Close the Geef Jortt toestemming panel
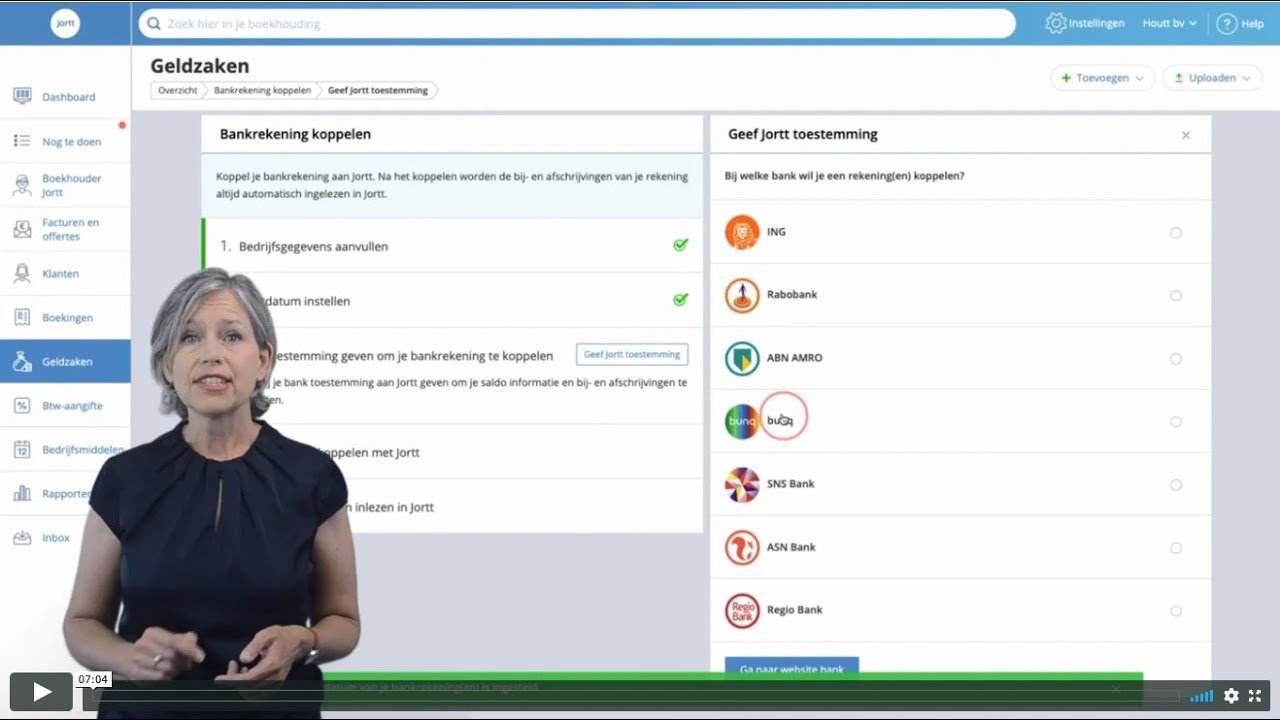This screenshot has height=720, width=1280. [x=1186, y=135]
